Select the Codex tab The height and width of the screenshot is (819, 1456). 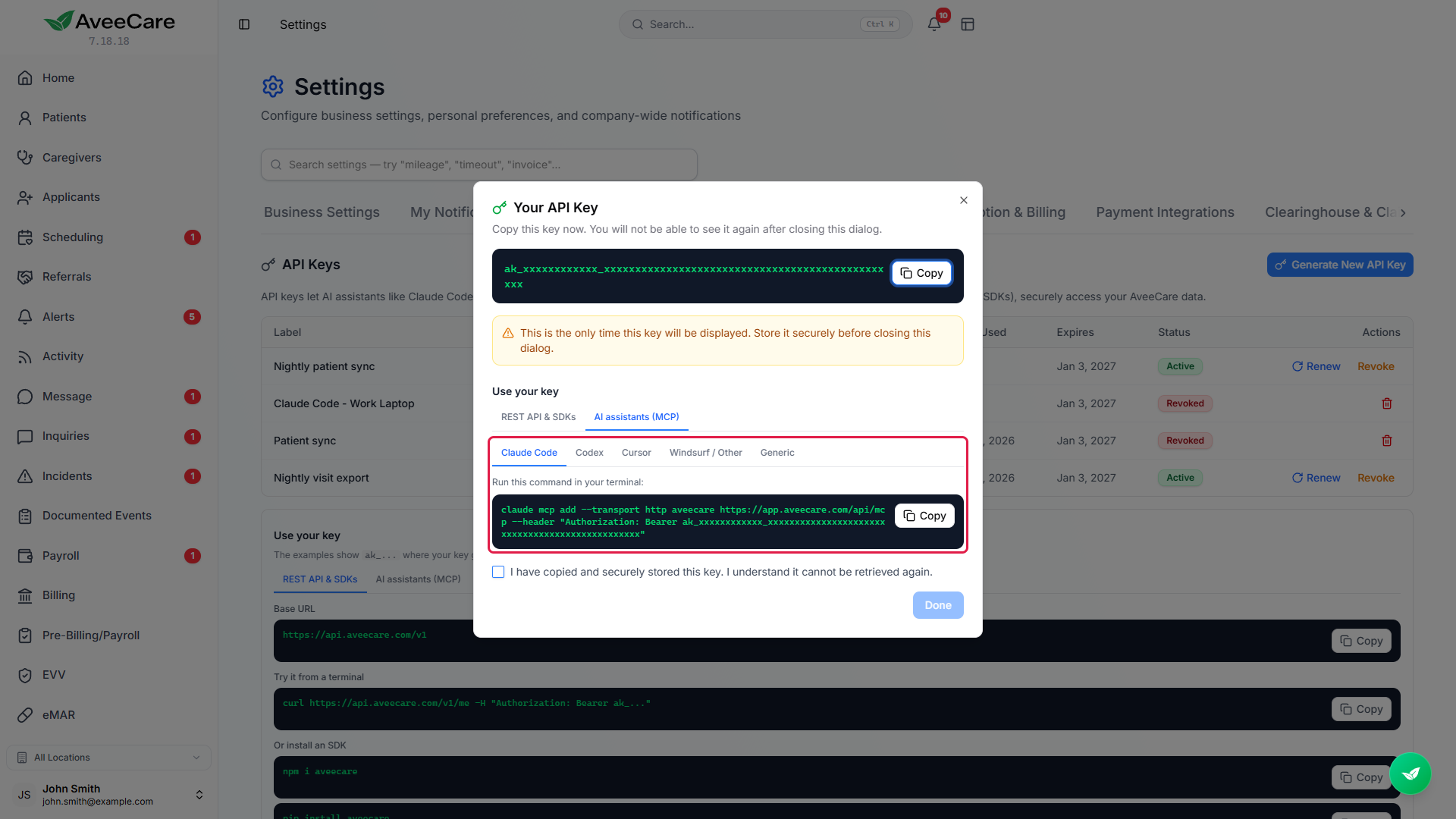(x=589, y=453)
